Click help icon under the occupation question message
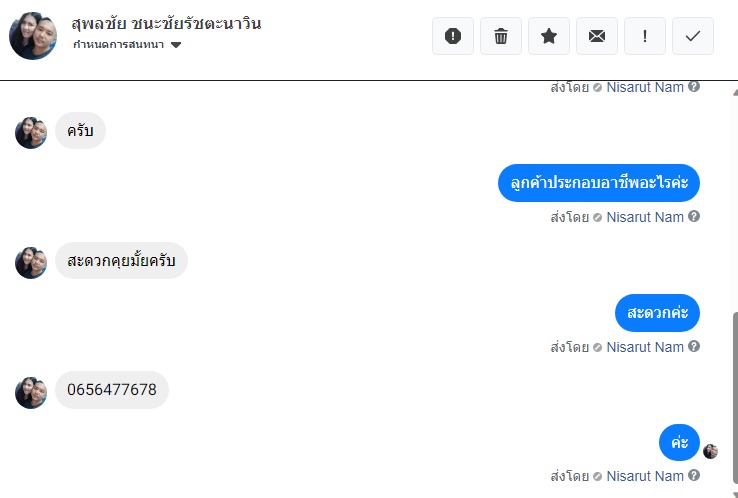Viewport: 738px width, 498px height. point(694,217)
